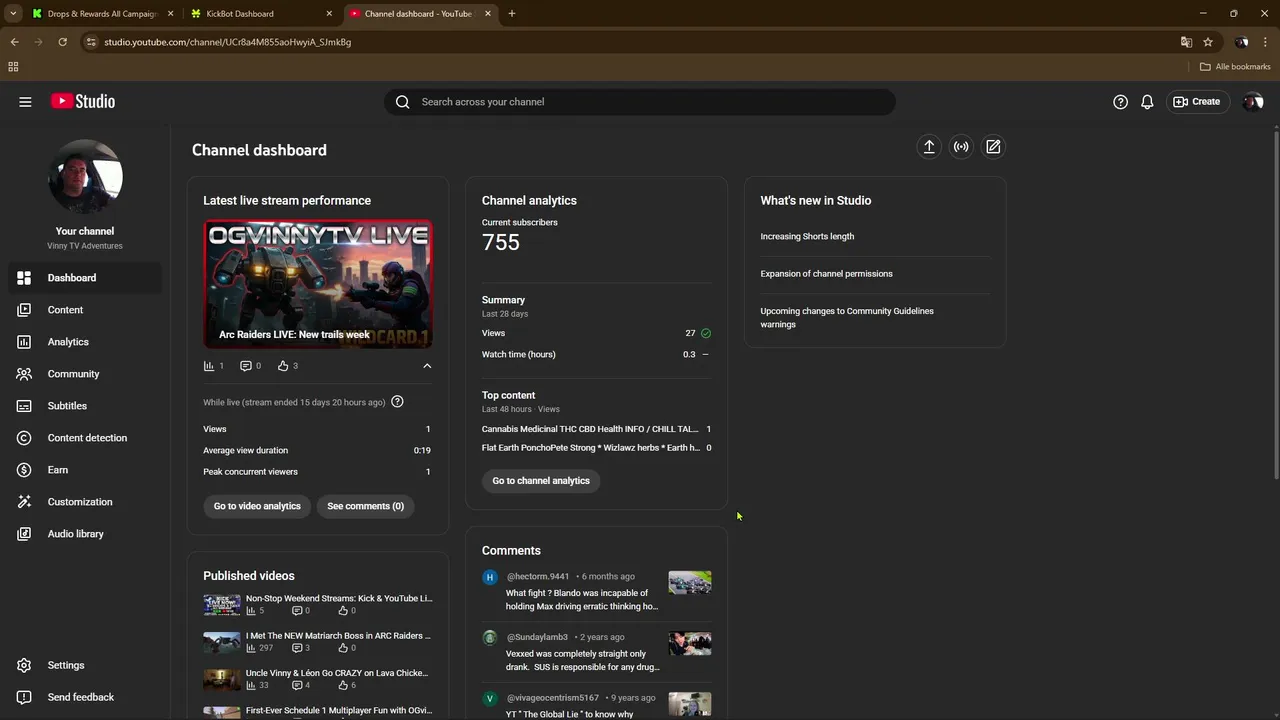The image size is (1280, 720).
Task: Click the browser address bar URL
Action: [x=228, y=42]
